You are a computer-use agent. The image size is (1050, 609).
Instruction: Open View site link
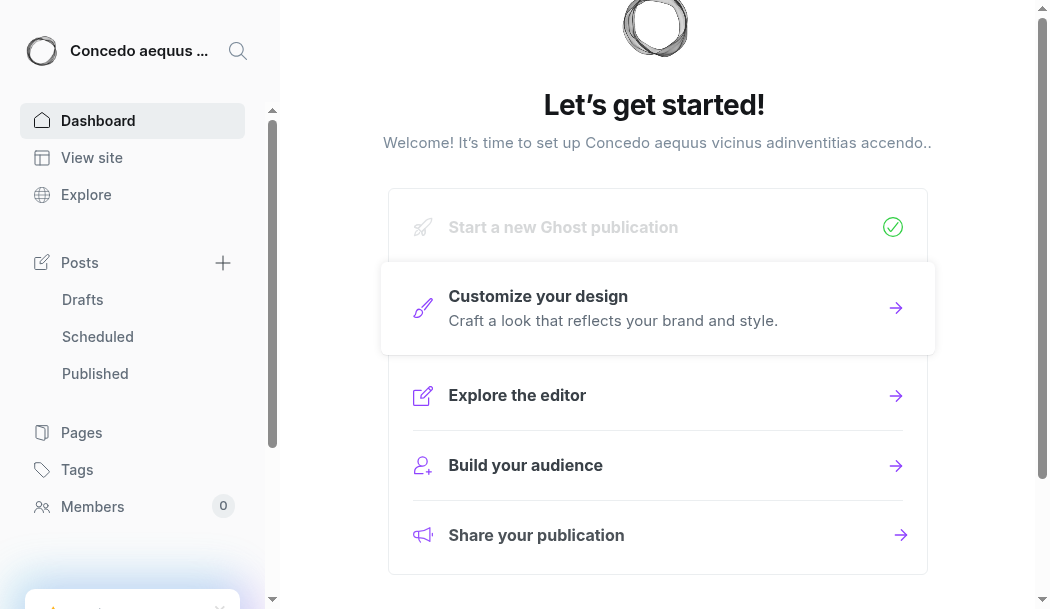coord(92,158)
